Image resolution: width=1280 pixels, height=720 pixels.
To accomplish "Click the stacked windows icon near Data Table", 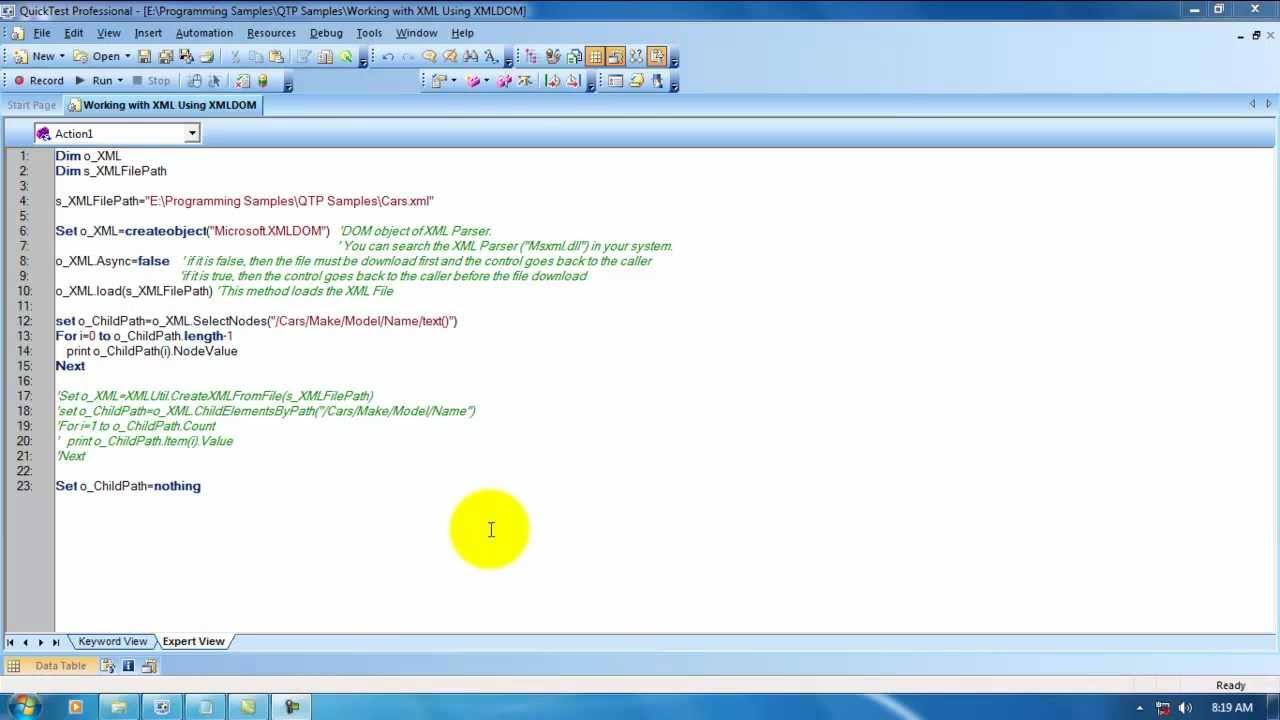I will (150, 666).
